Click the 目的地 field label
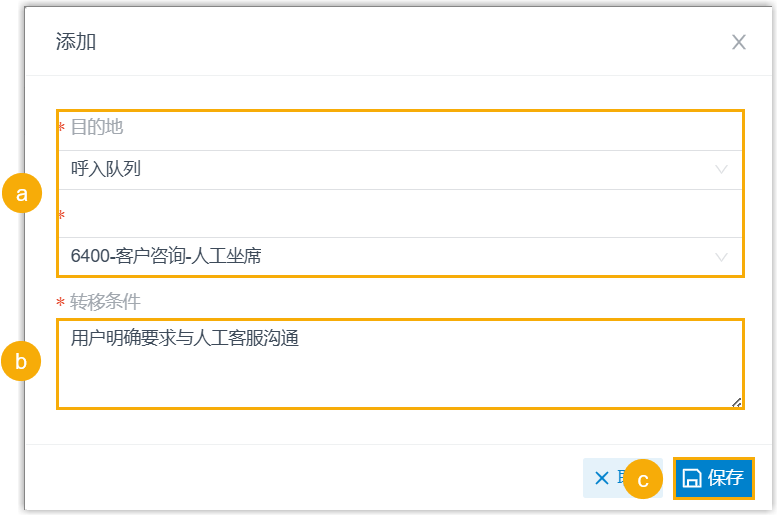The image size is (778, 516). coord(97,127)
